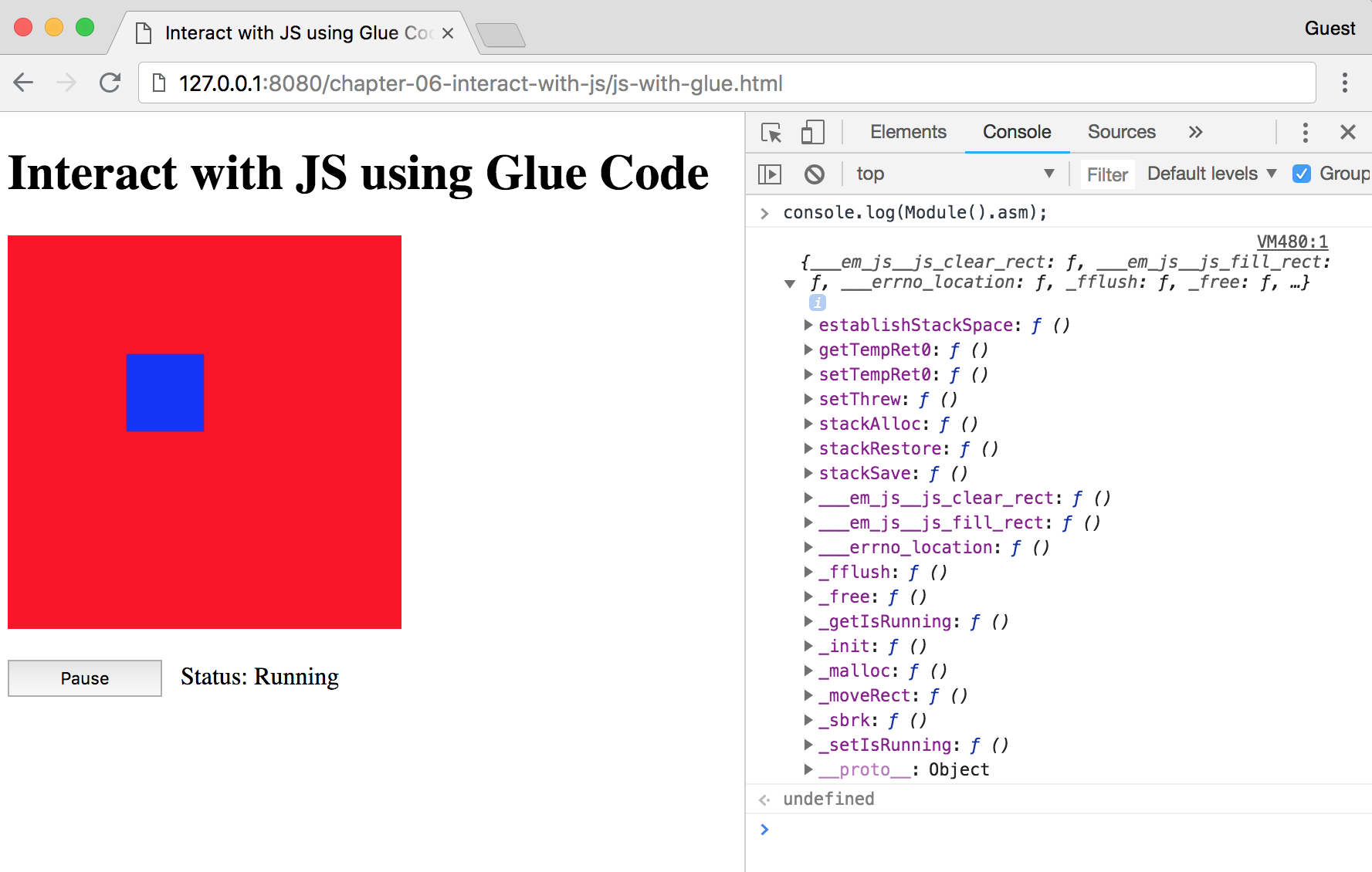Go back with the browser back arrow
This screenshot has height=872, width=1372.
point(24,83)
